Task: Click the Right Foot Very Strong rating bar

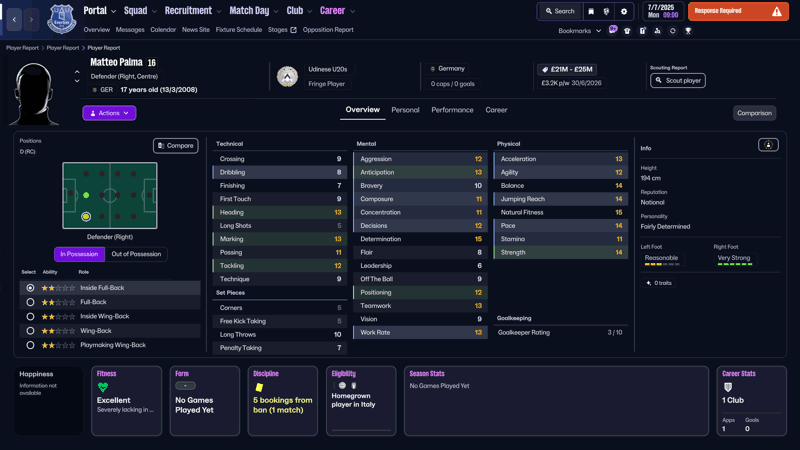Action: (x=735, y=264)
